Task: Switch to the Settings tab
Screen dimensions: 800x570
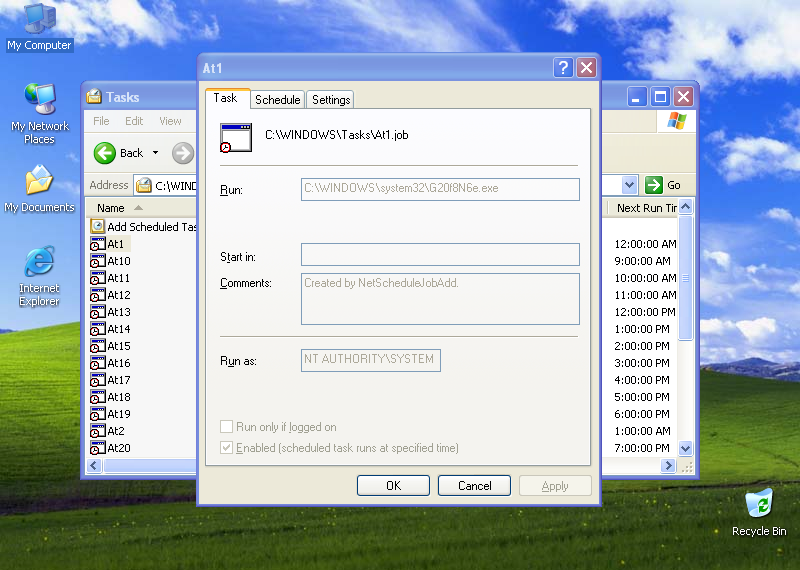Action: (x=331, y=100)
